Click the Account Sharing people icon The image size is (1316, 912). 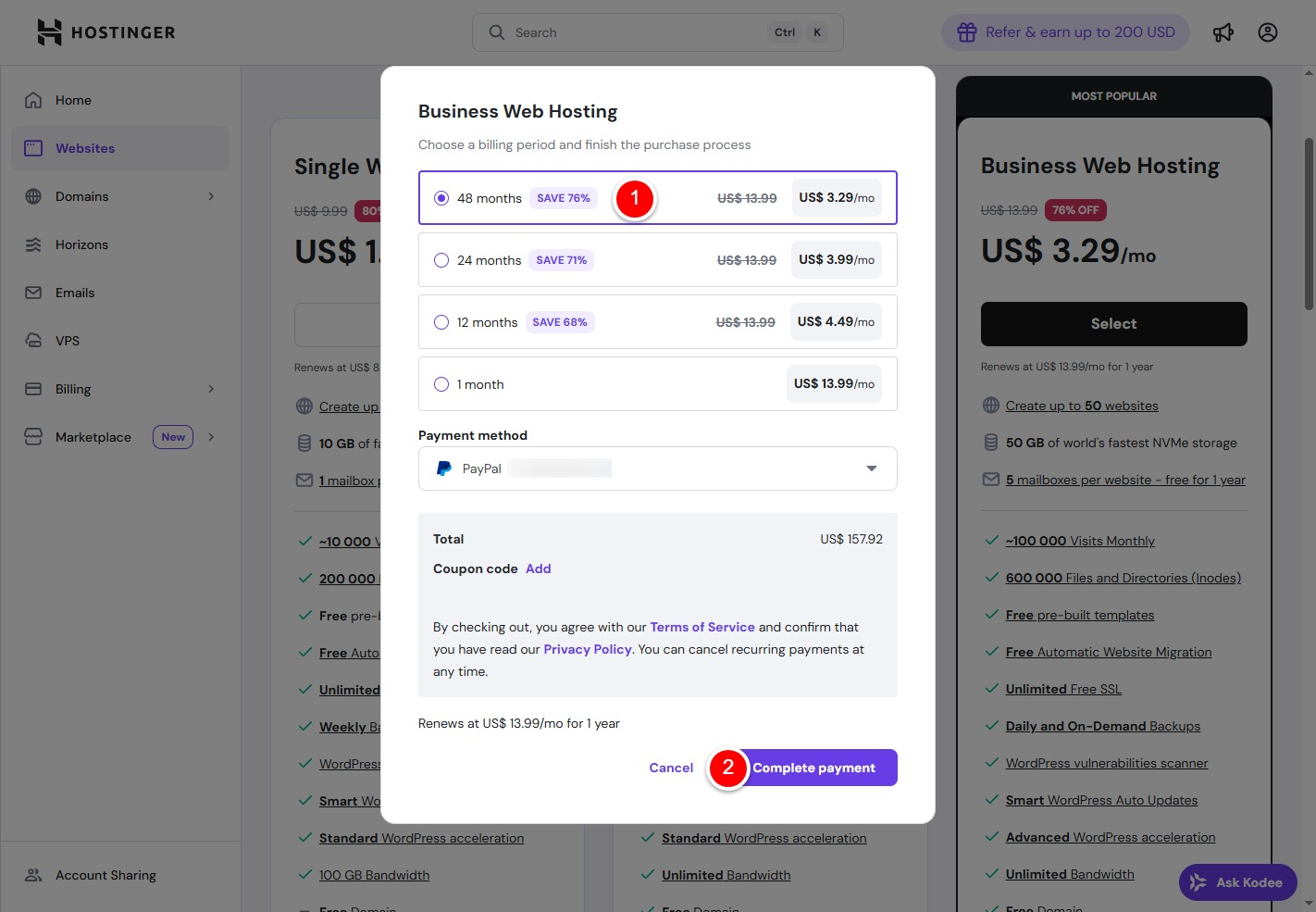[33, 875]
